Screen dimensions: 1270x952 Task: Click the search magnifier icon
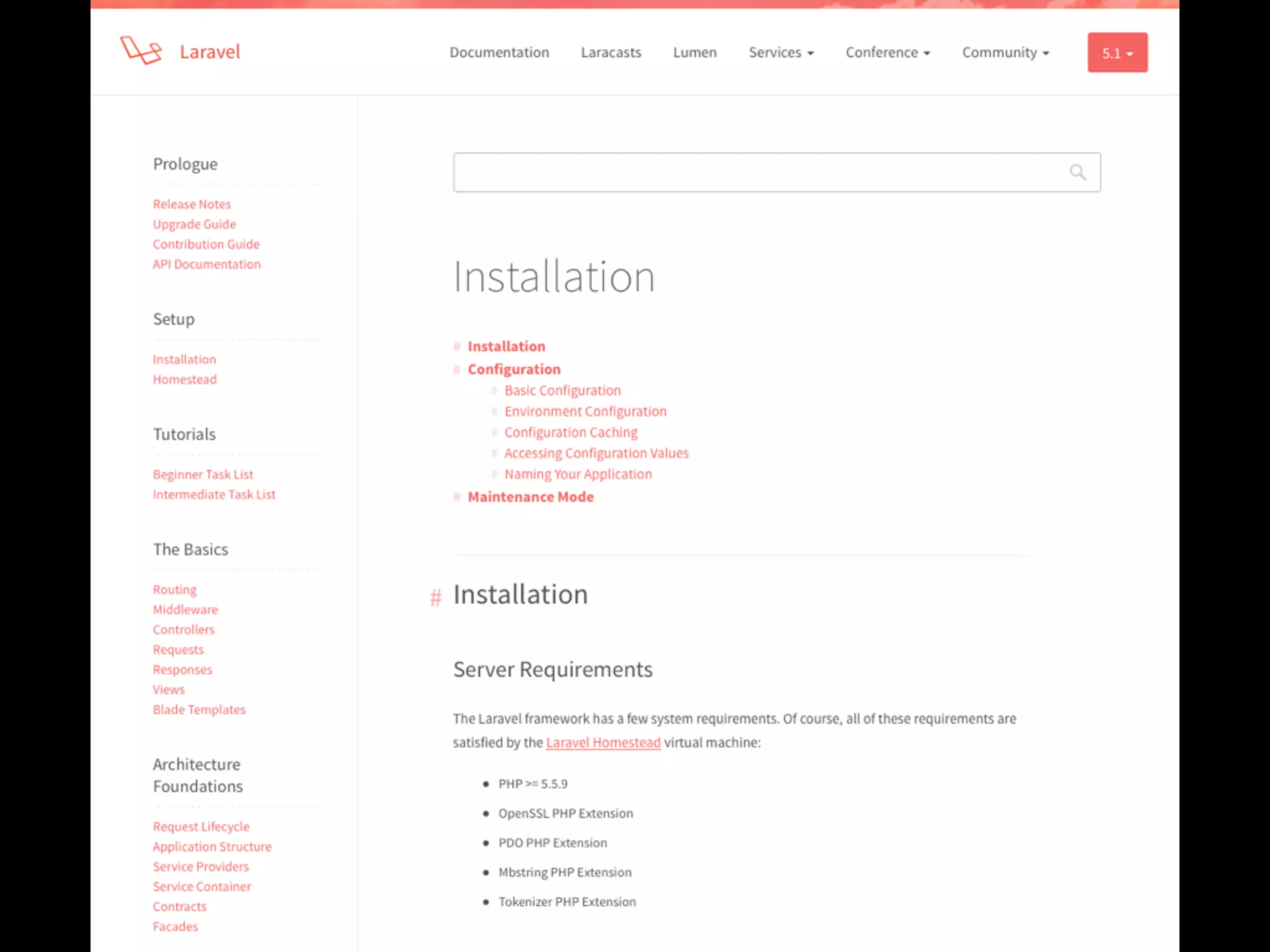pyautogui.click(x=1078, y=172)
